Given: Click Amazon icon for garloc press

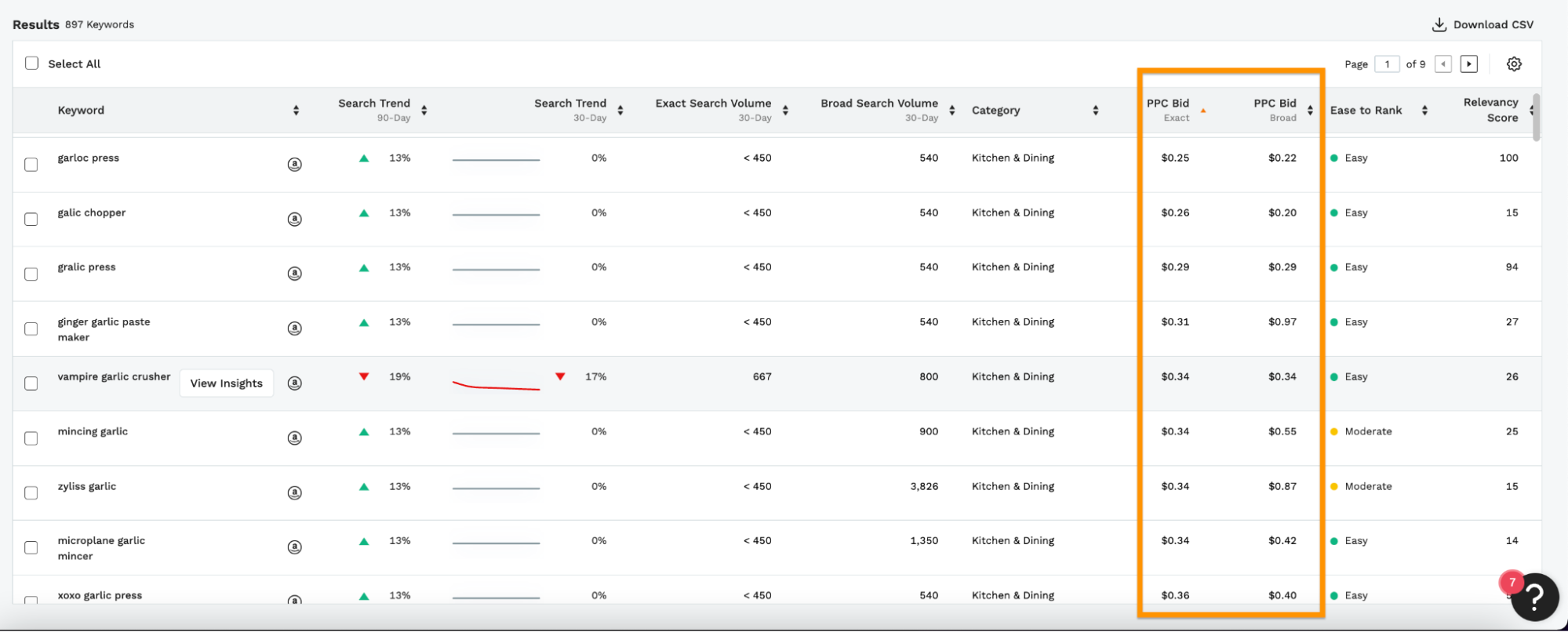Looking at the screenshot, I should tap(295, 165).
